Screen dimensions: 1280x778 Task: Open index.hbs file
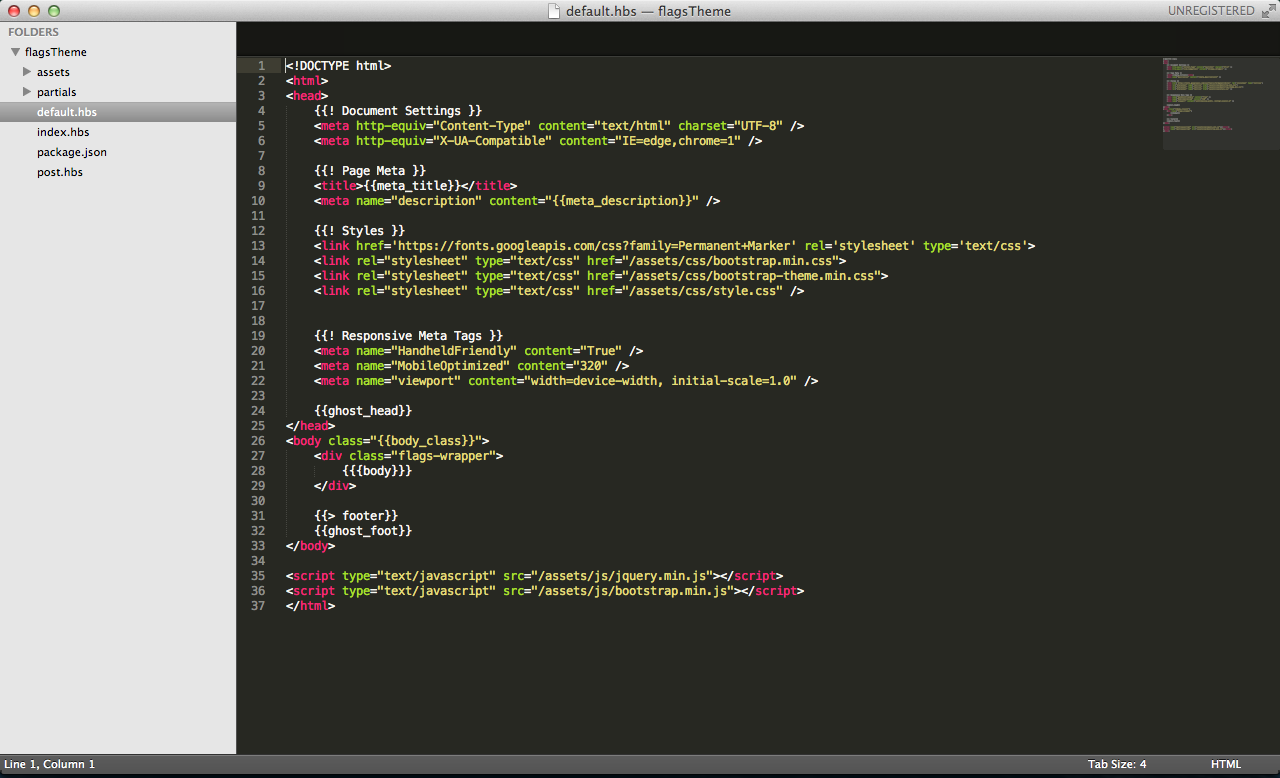[x=63, y=132]
